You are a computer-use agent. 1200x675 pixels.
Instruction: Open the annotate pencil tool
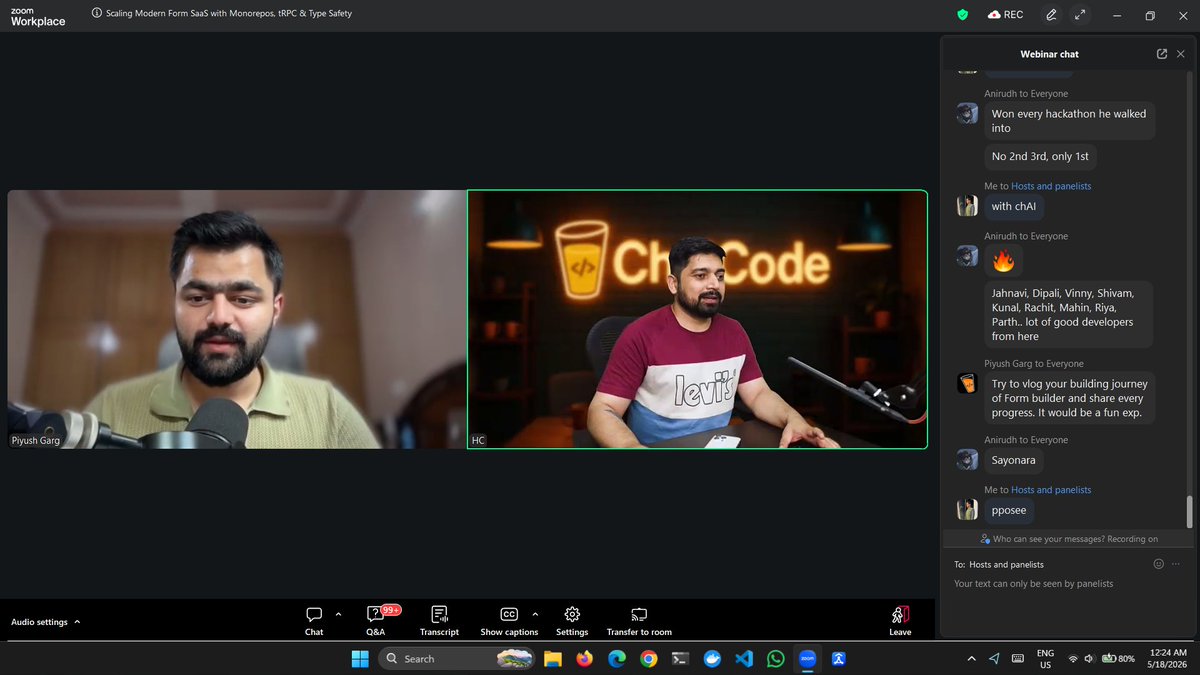click(x=1051, y=15)
